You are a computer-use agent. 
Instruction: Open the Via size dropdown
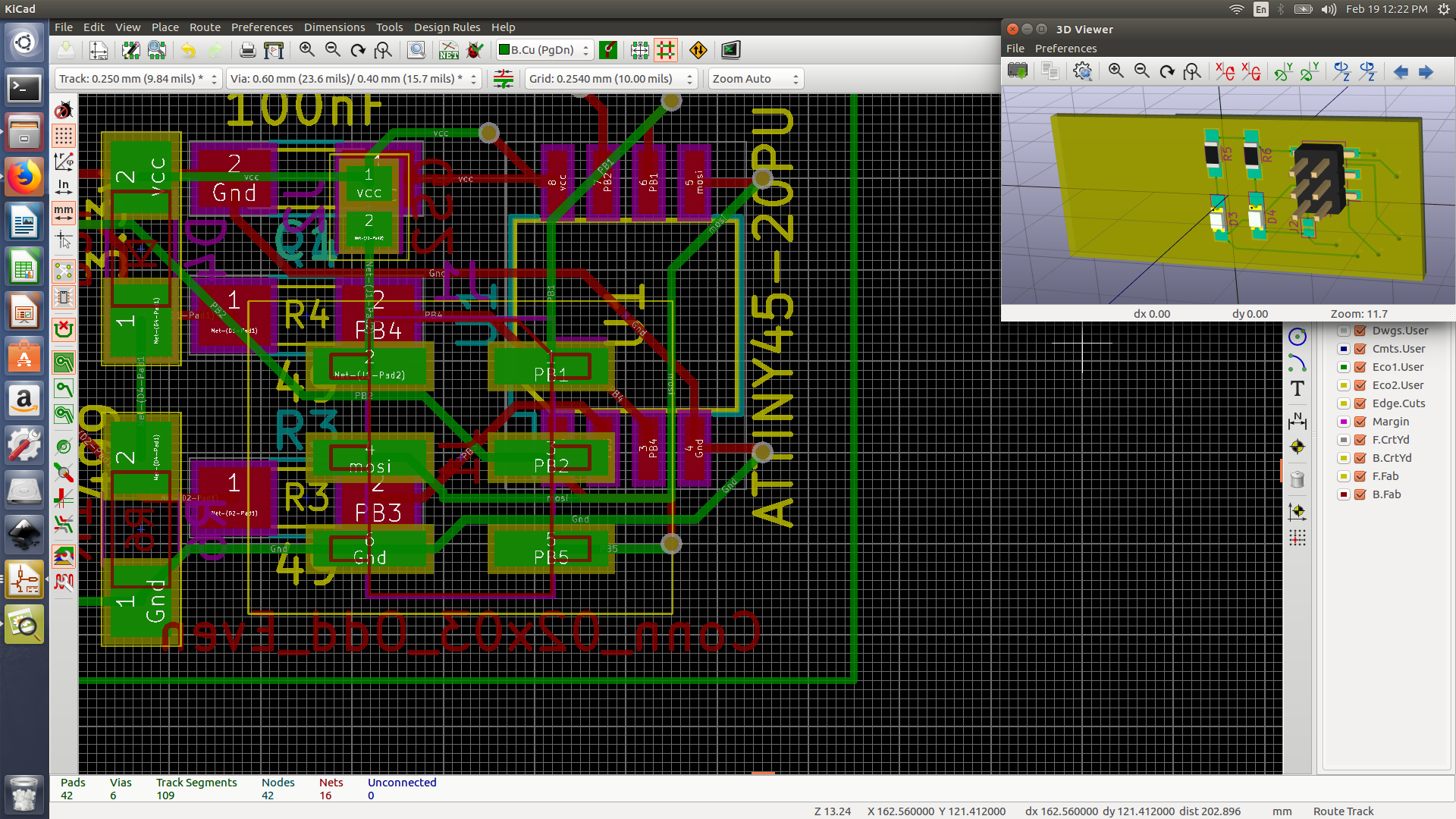(x=354, y=79)
